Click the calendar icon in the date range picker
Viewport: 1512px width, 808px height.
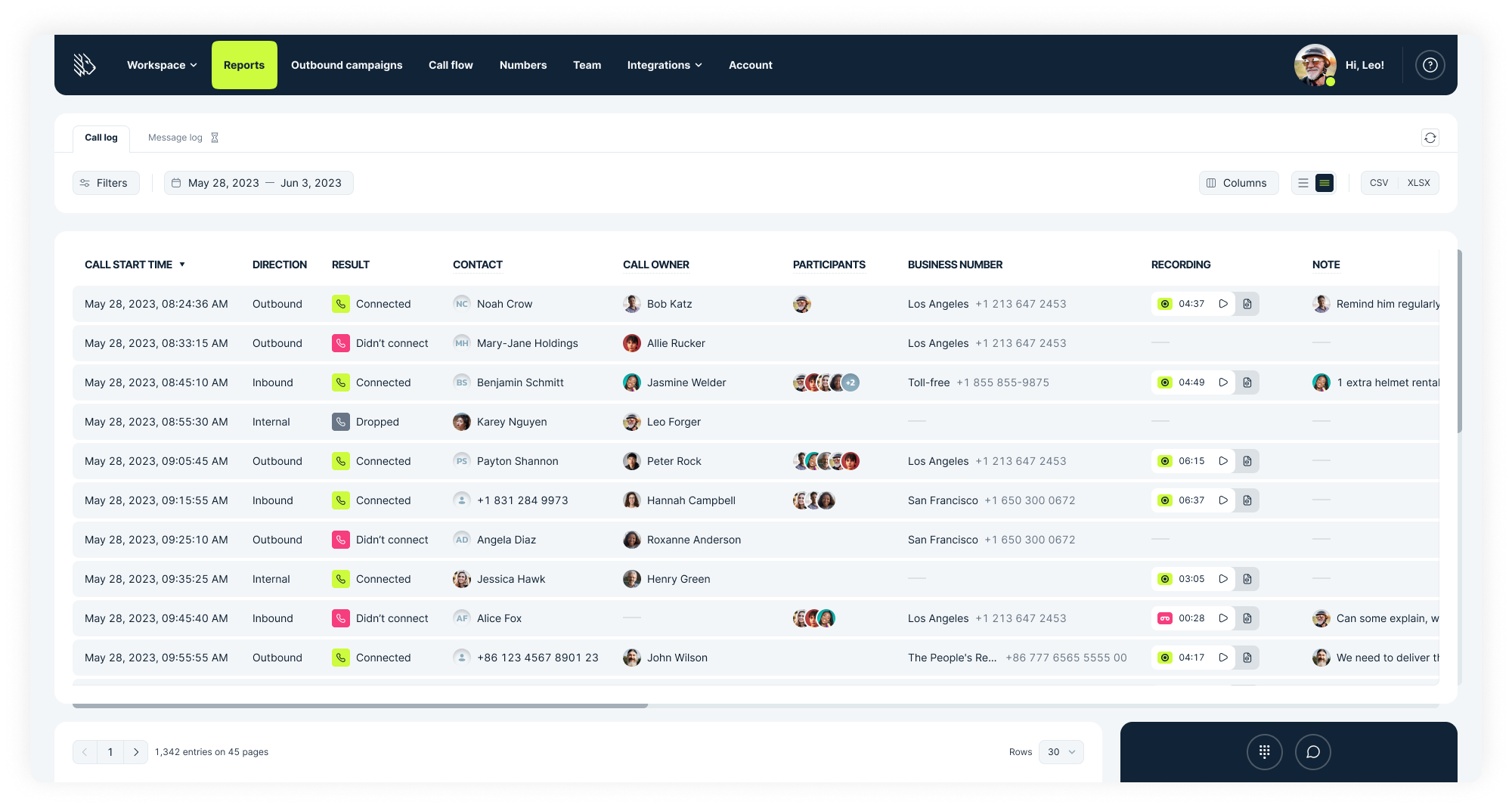coord(177,182)
